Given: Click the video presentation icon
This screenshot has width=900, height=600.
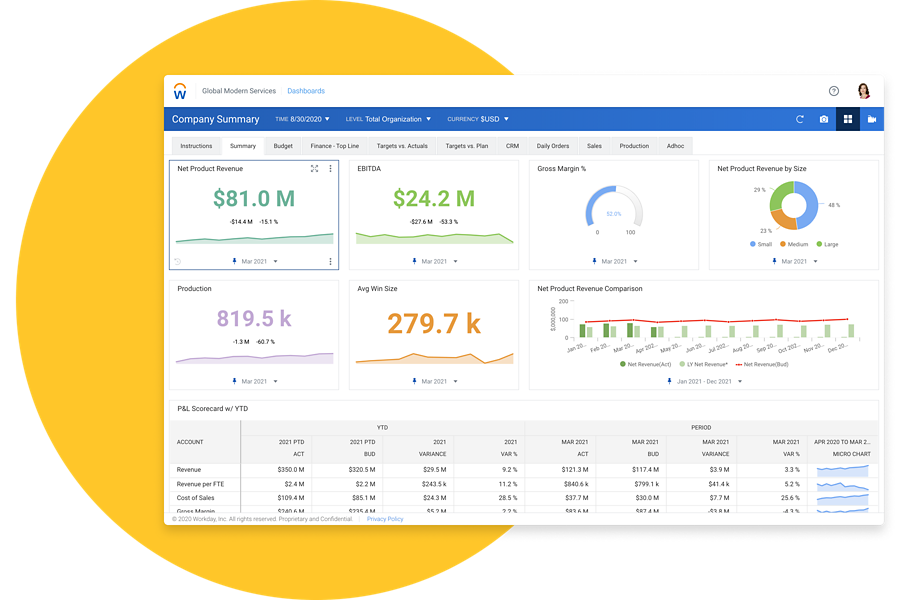Looking at the screenshot, I should 872,119.
